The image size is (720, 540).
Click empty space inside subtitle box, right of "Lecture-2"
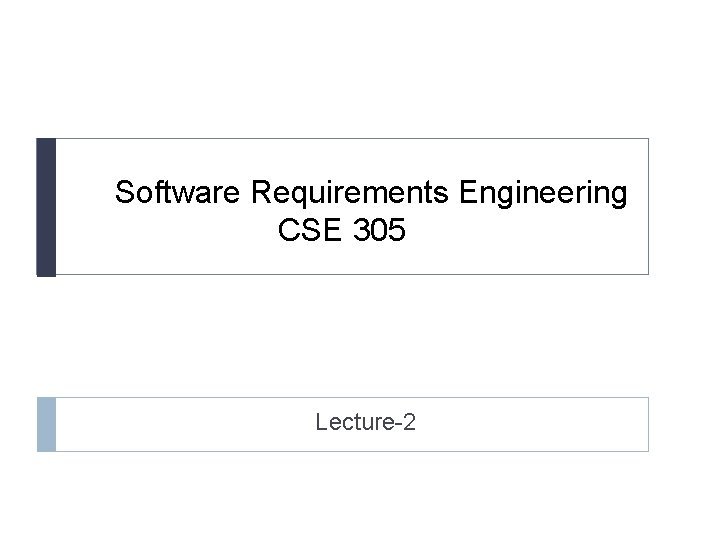click(540, 424)
